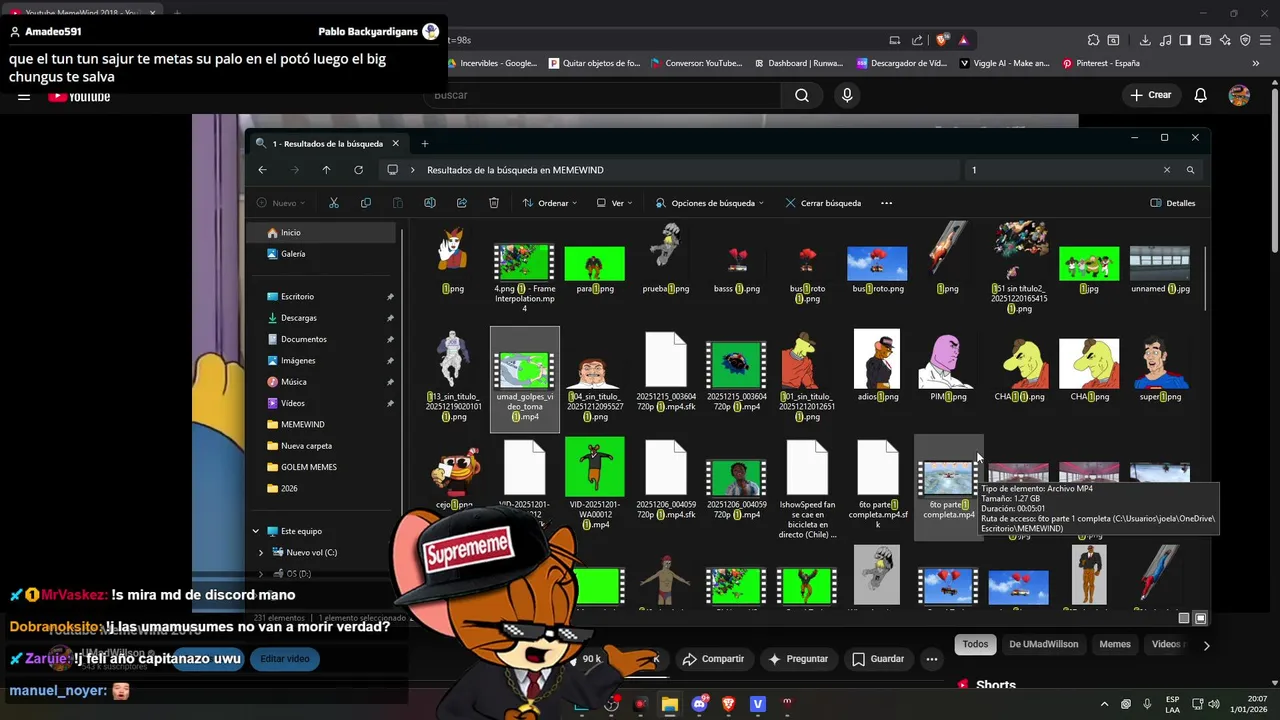Select Galería in Explorer sidebar
The width and height of the screenshot is (1280, 720).
[322, 254]
